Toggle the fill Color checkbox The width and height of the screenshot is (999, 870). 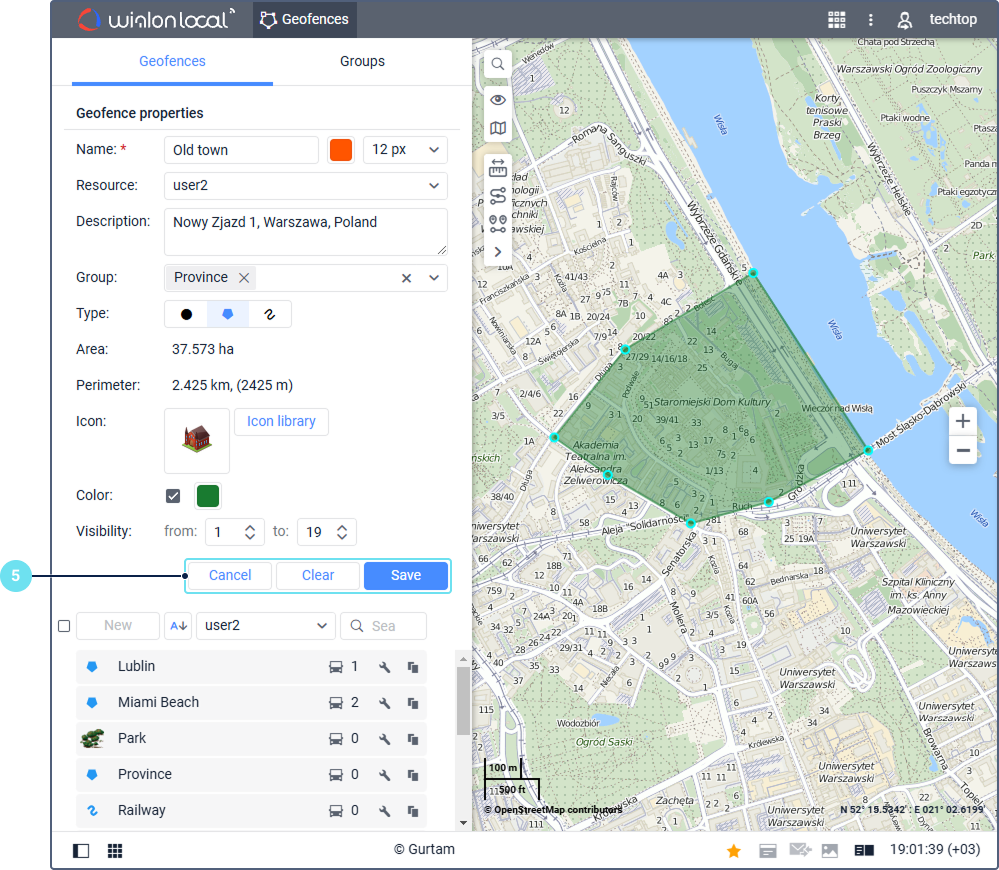[173, 496]
